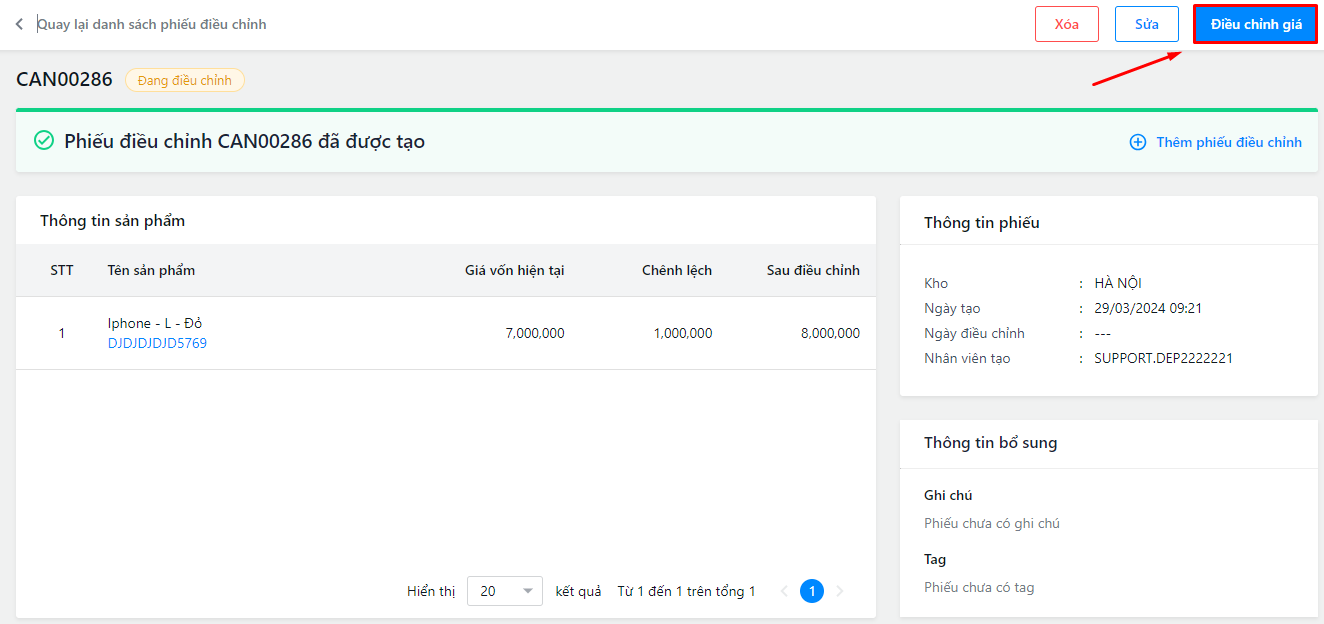The image size is (1324, 624).
Task: Click the warehouse value HÀ NỘI
Action: [1118, 283]
